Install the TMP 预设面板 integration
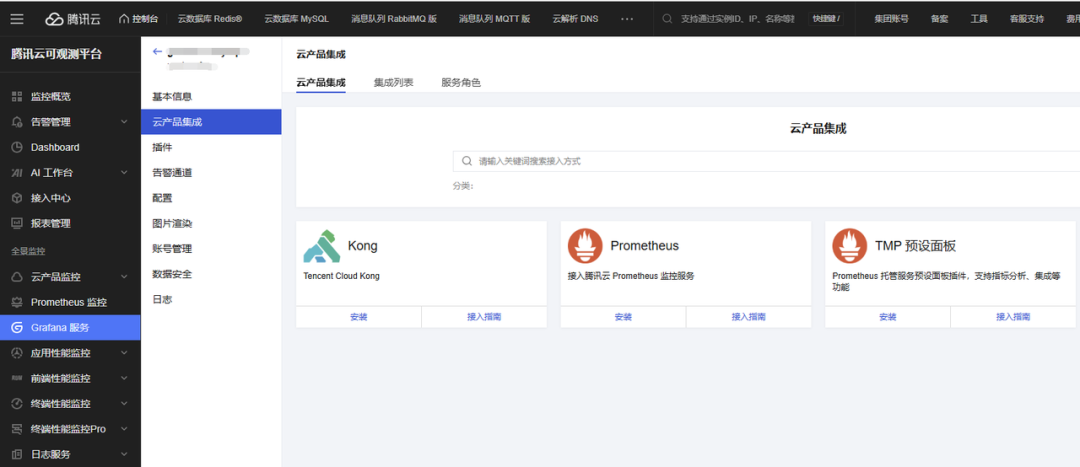This screenshot has width=1080, height=467. 887,317
